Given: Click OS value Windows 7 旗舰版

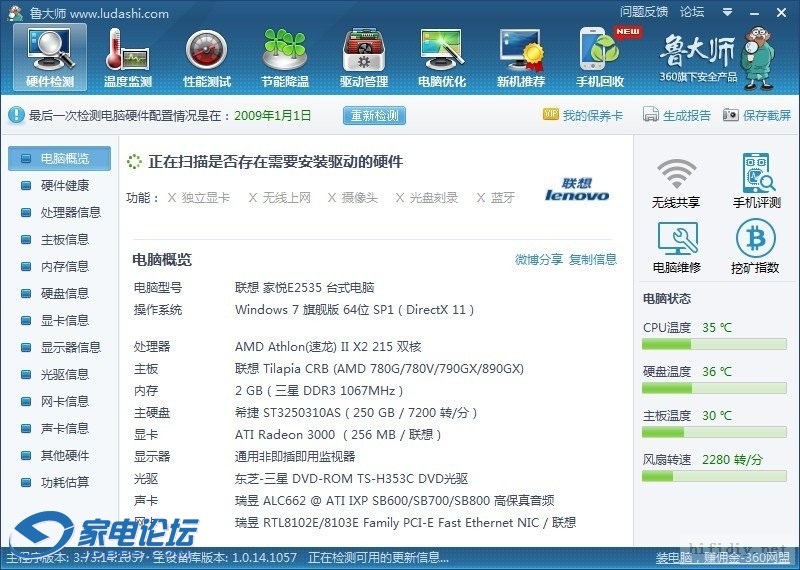Looking at the screenshot, I should (x=355, y=310).
